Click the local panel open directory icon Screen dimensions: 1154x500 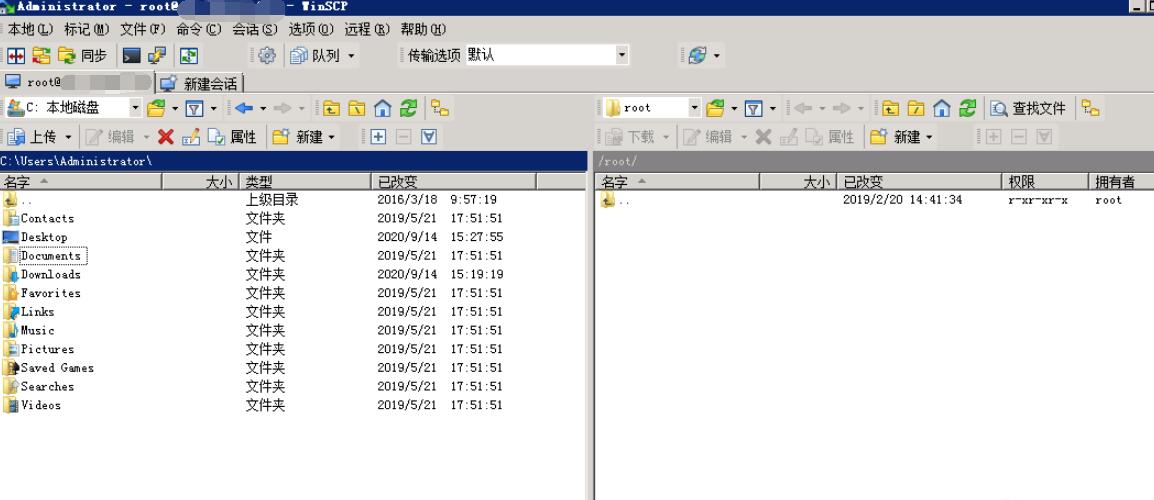[156, 108]
